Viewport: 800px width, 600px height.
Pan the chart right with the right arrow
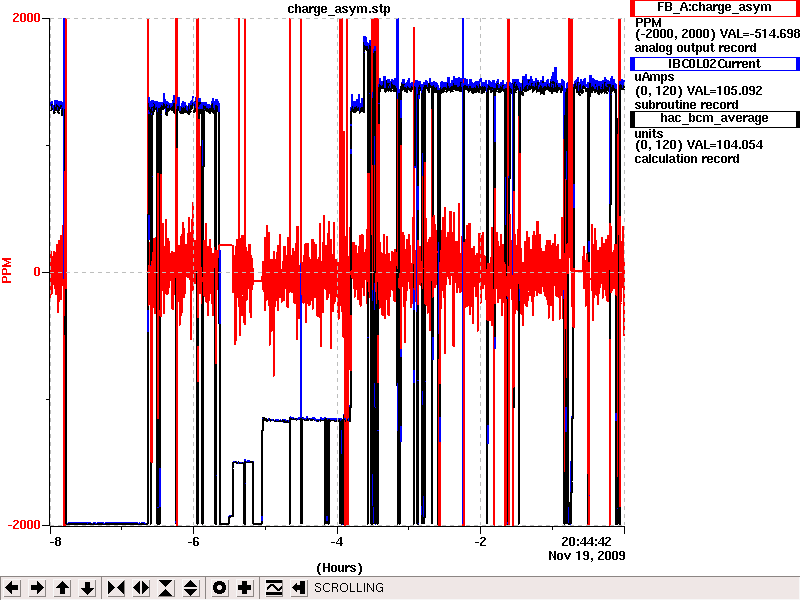pos(37,588)
